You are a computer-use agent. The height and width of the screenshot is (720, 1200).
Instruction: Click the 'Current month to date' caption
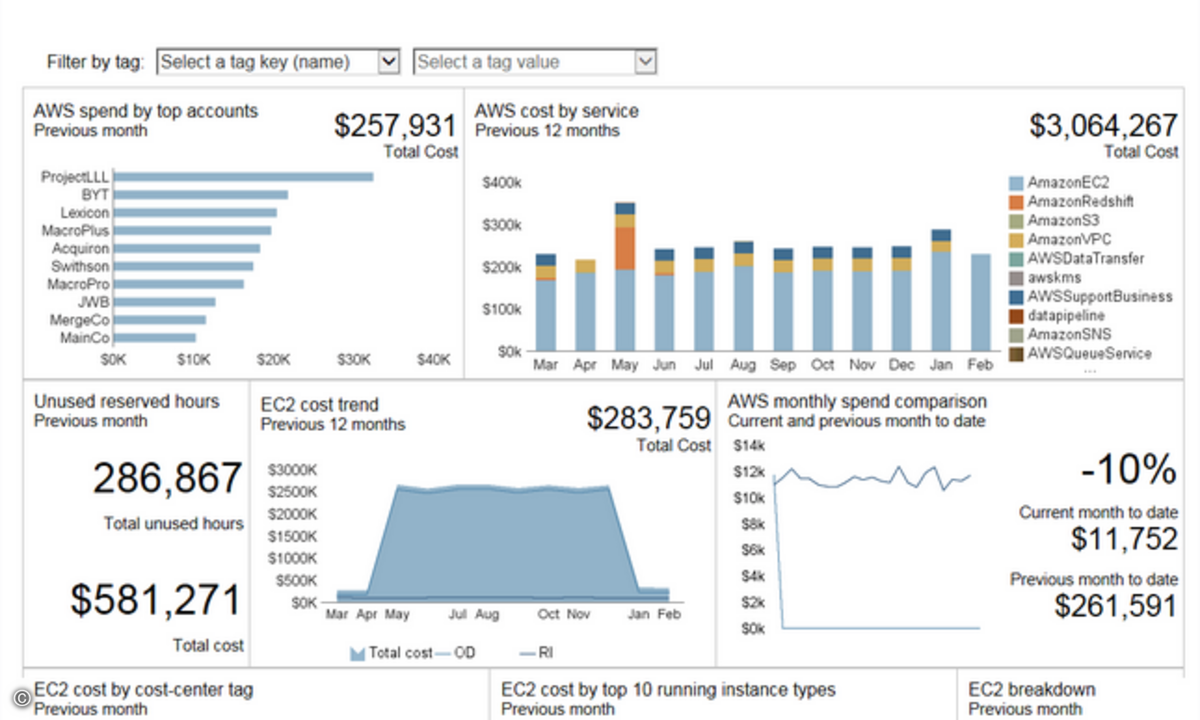[x=1099, y=512]
